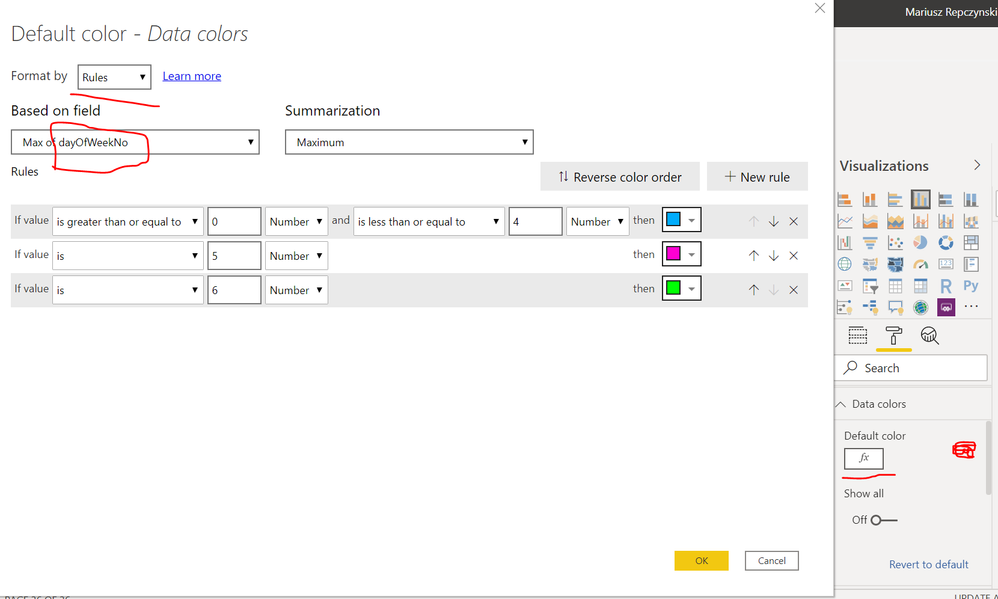Select the Clustered column chart visual

920,200
